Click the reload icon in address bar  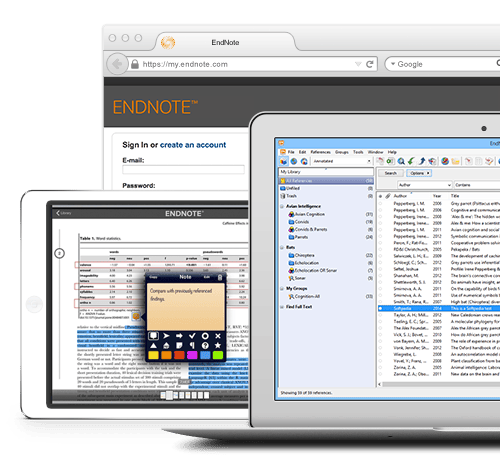(369, 64)
